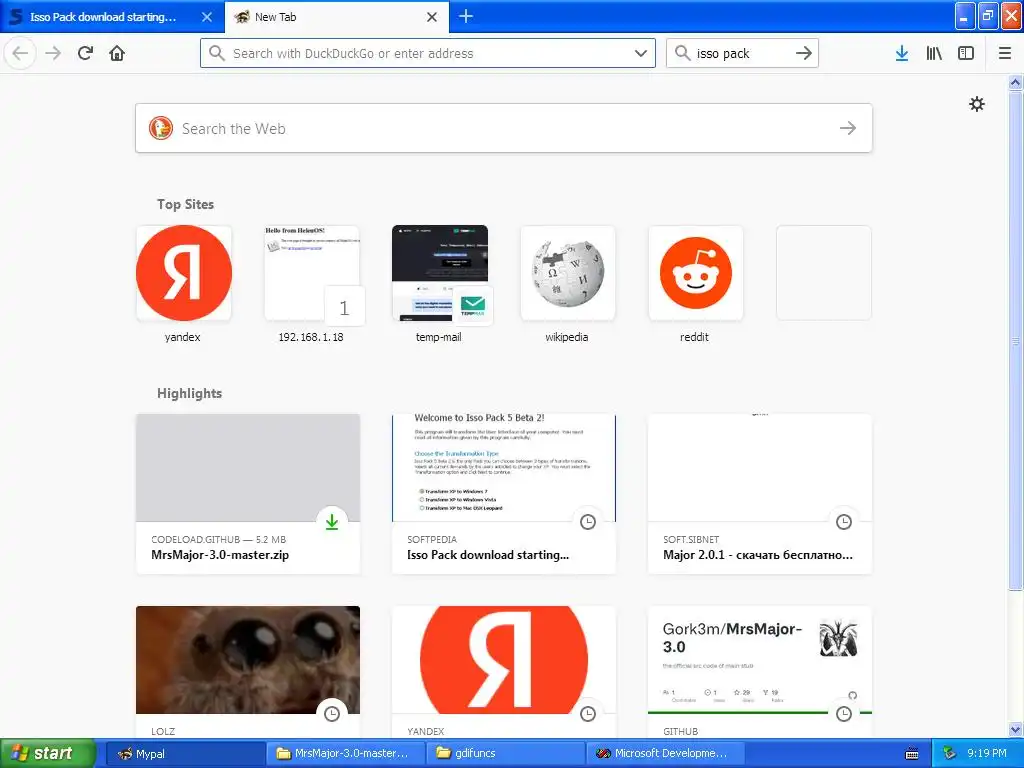The width and height of the screenshot is (1024, 768).
Task: Reload the current page
Action: [85, 53]
